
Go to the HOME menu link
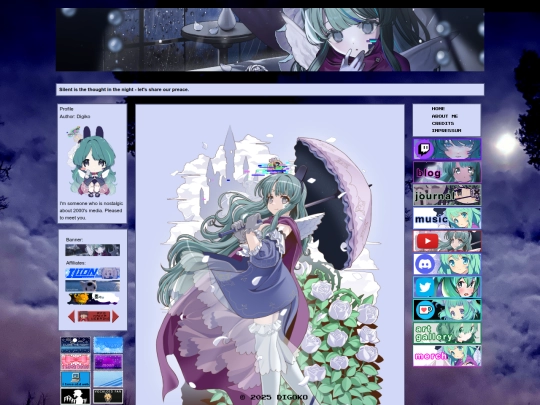click(x=438, y=108)
